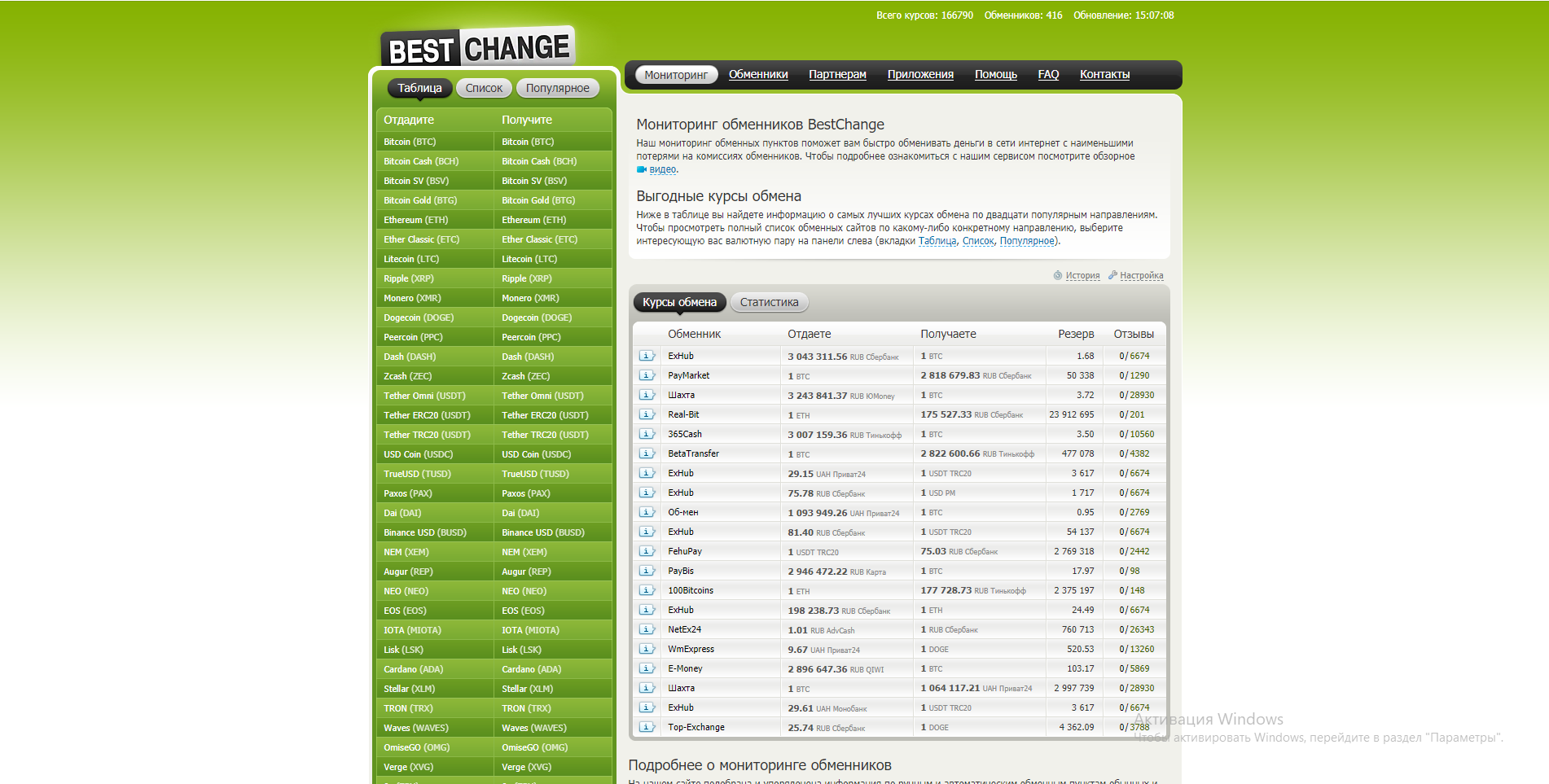This screenshot has width=1549, height=784.
Task: Open info icon for ExHub 198 238.73 row
Action: click(647, 610)
